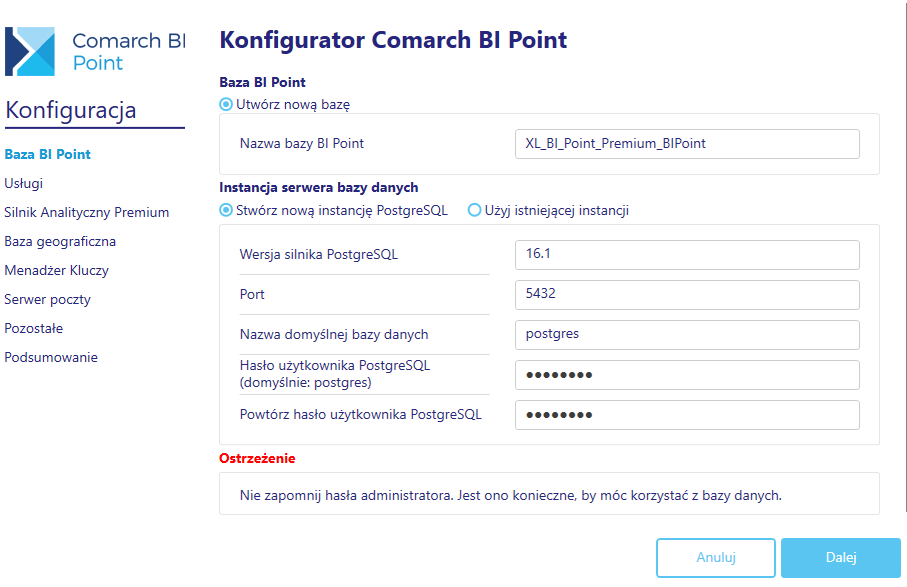
Task: Jump to the 'Podsumowanie' step
Action: [x=51, y=357]
